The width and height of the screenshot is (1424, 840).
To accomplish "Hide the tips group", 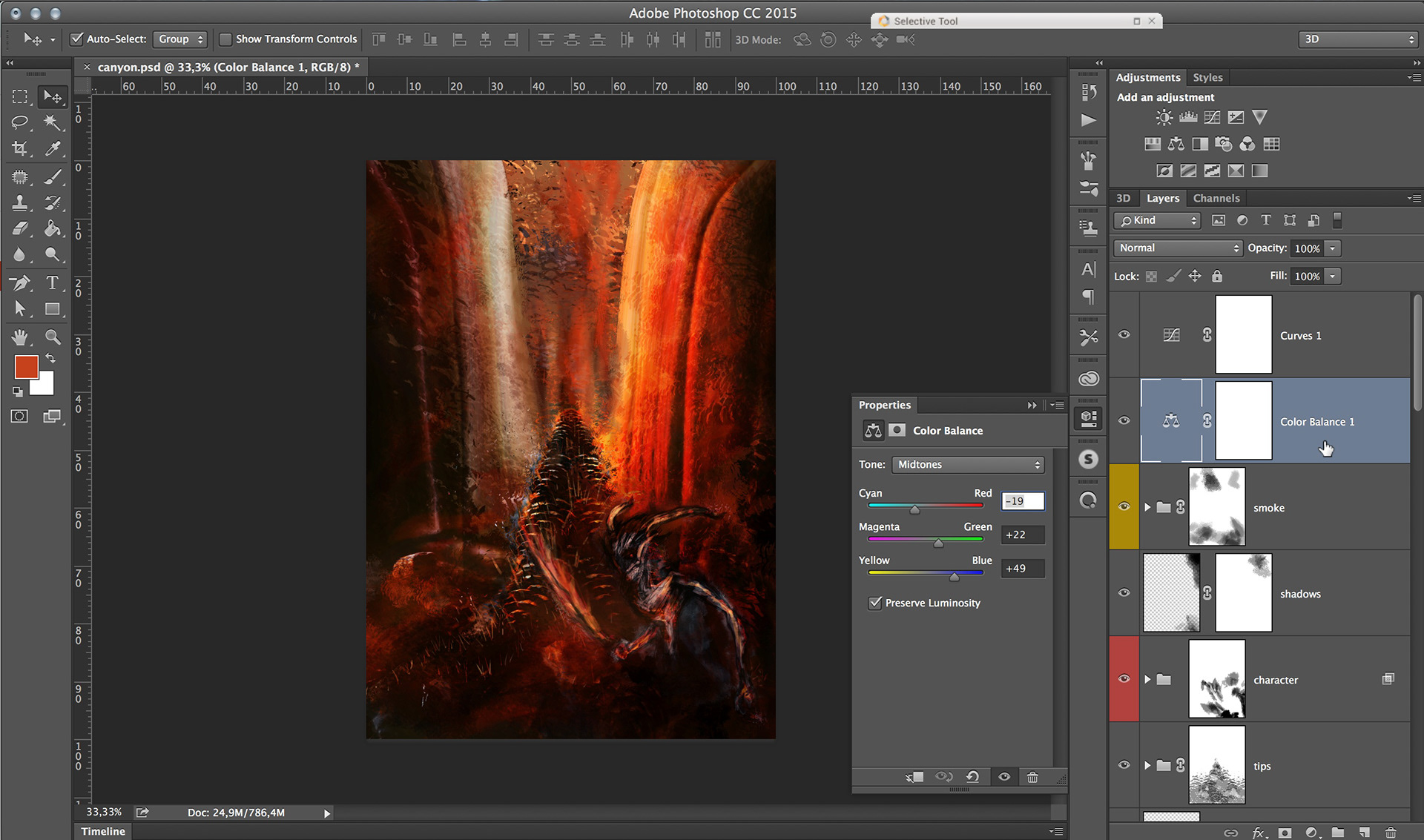I will click(1124, 765).
